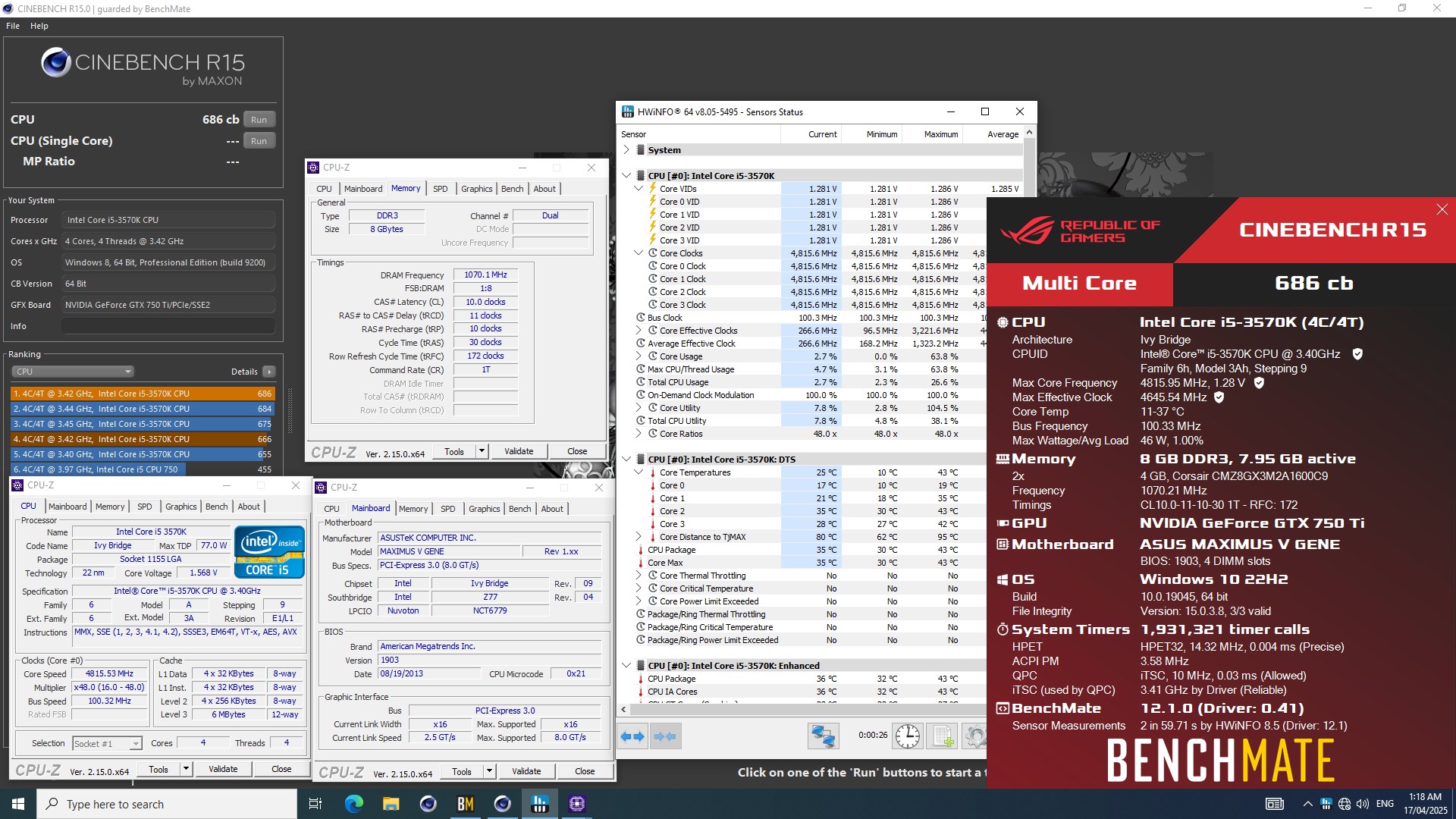Open Tools dropdown arrow in Memory CPU-Z window
Viewport: 1456px width, 819px height.
tap(482, 451)
